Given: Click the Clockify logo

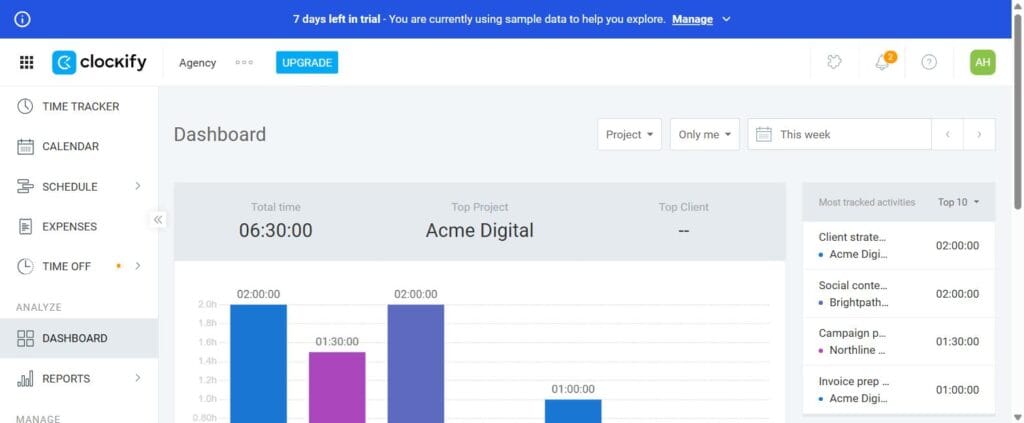Looking at the screenshot, I should tap(99, 63).
